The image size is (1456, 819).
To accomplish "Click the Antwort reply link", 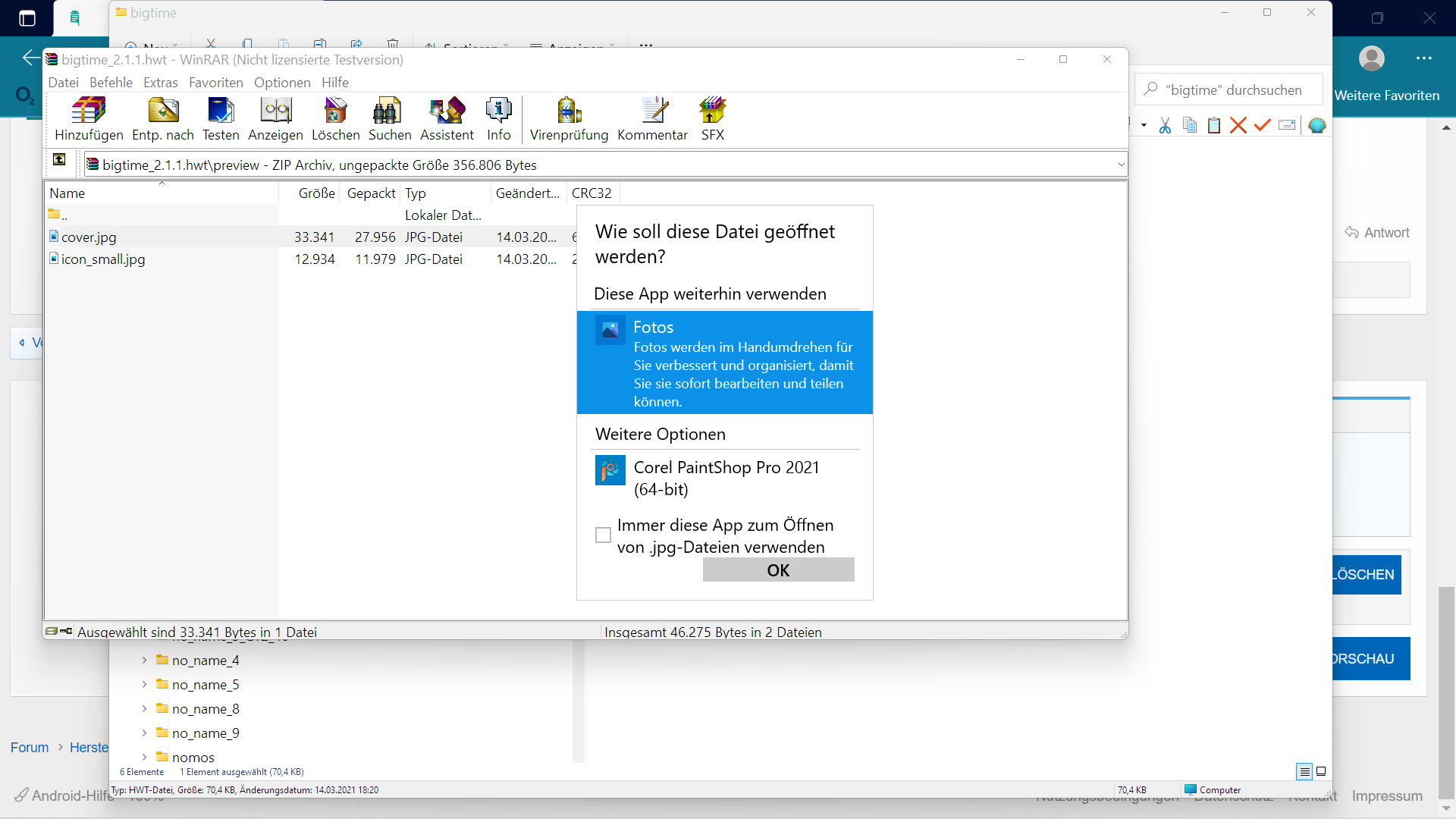I will pos(1377,233).
